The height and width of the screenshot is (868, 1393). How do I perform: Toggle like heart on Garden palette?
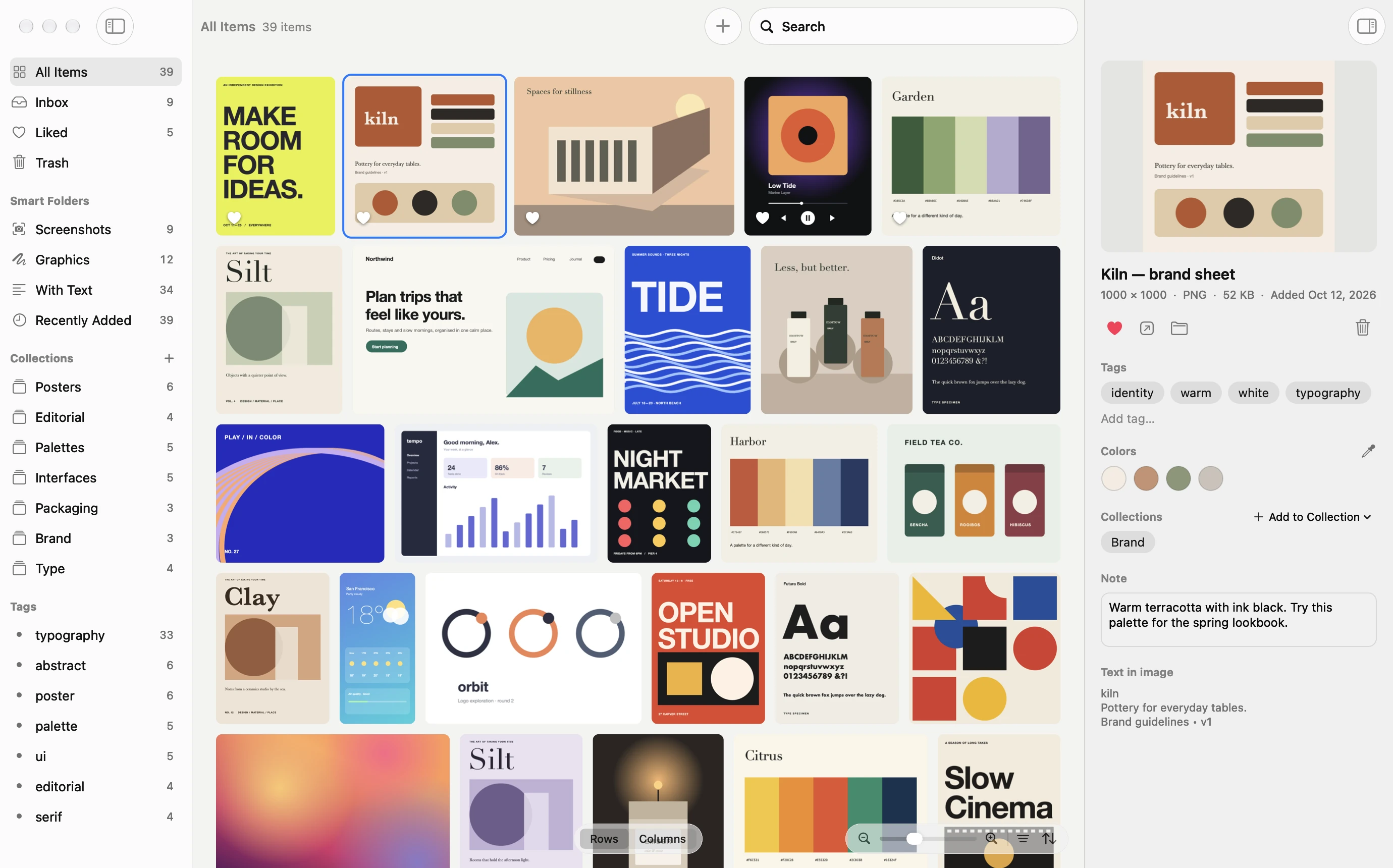[x=899, y=218]
